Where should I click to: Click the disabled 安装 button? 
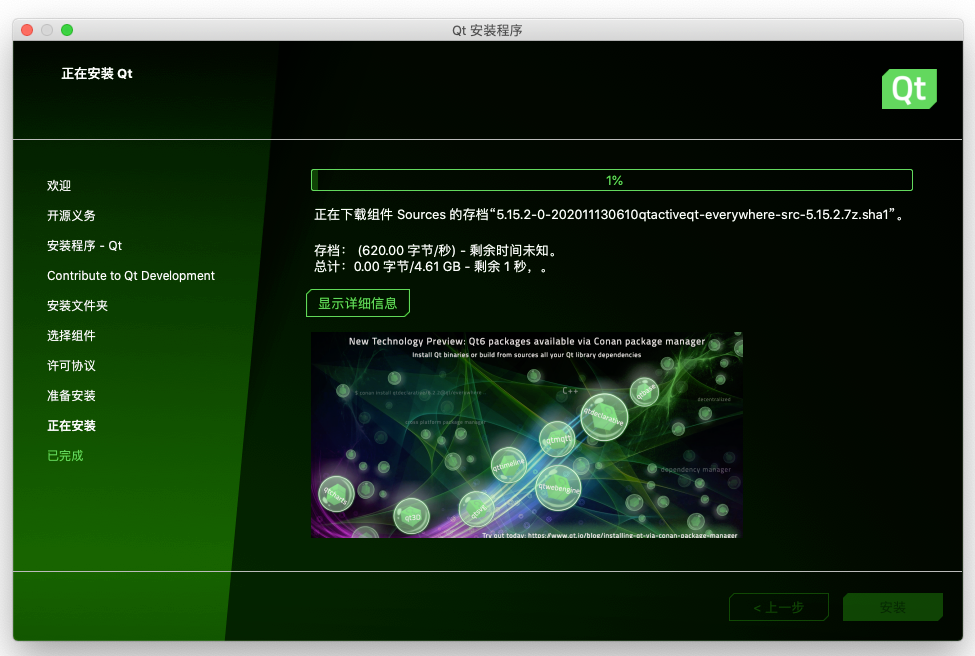pyautogui.click(x=892, y=607)
